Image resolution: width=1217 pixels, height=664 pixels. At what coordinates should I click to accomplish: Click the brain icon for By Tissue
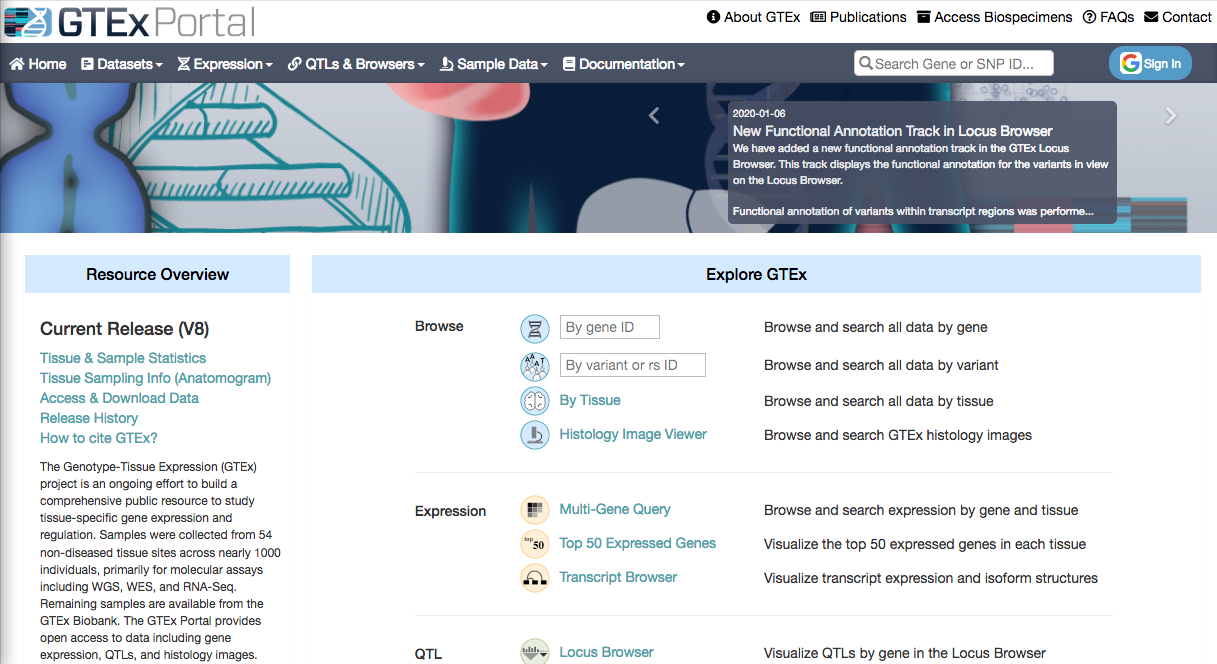tap(535, 401)
